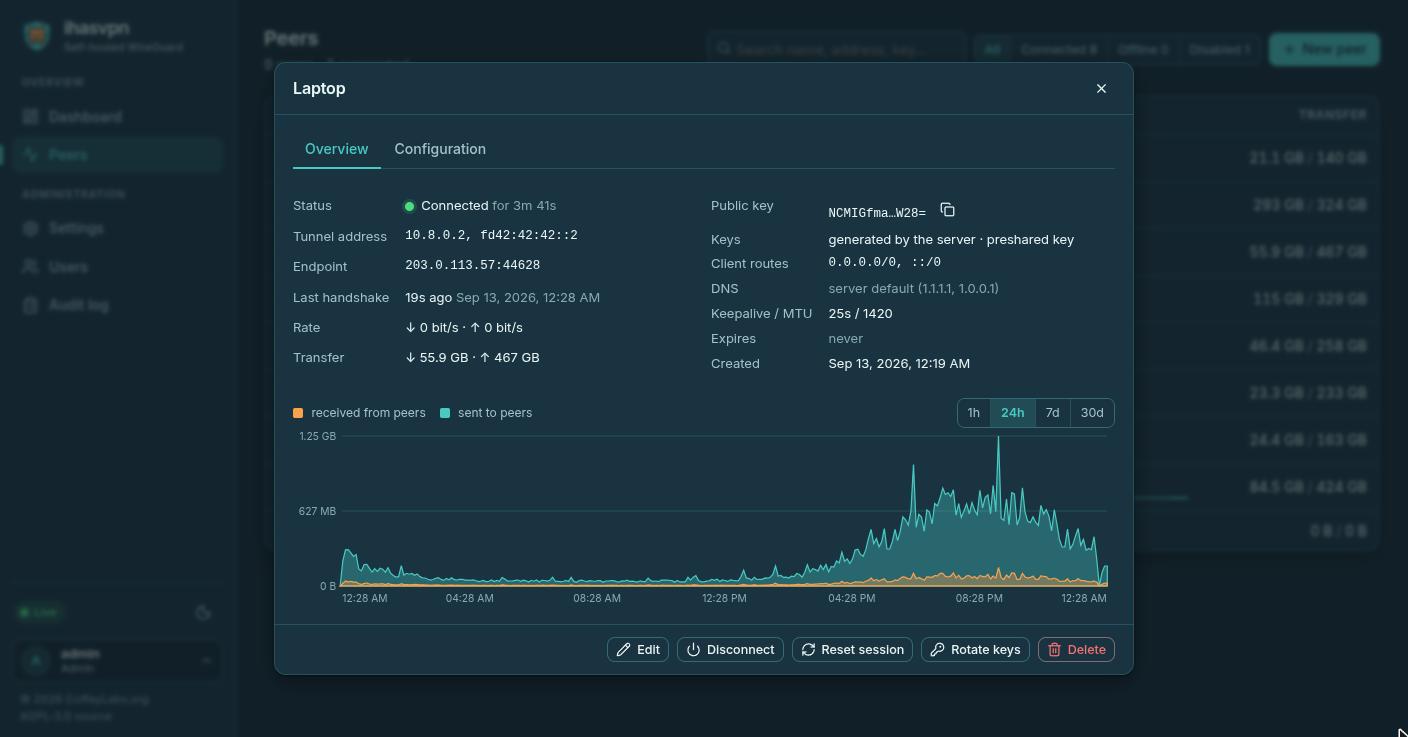1408x737 pixels.
Task: Click the Keepalive / MTU value 25s / 1420
Action: pyautogui.click(x=860, y=313)
